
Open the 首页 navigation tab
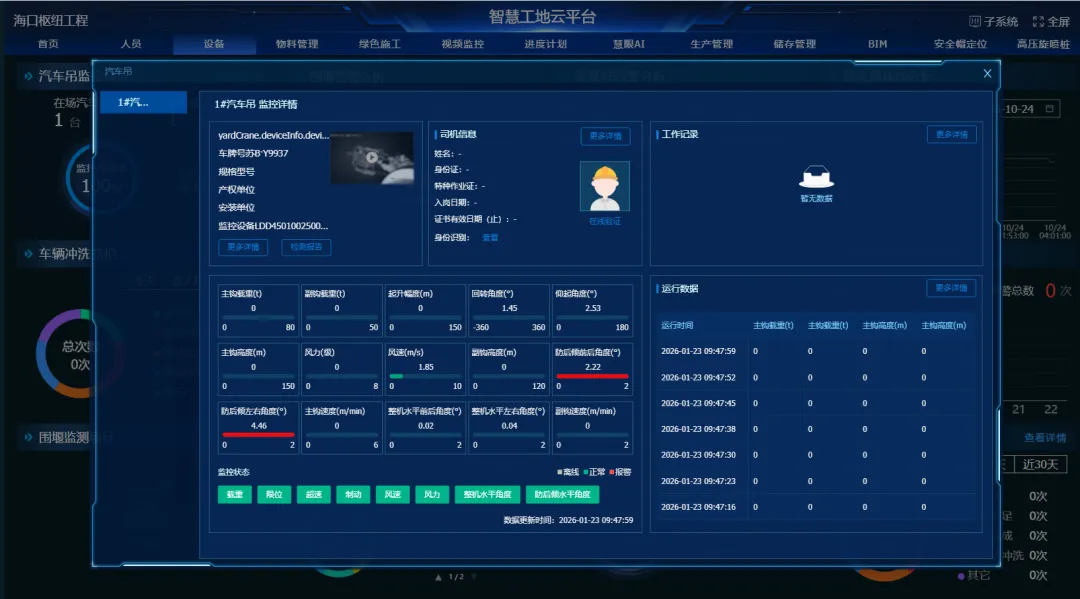pos(48,43)
